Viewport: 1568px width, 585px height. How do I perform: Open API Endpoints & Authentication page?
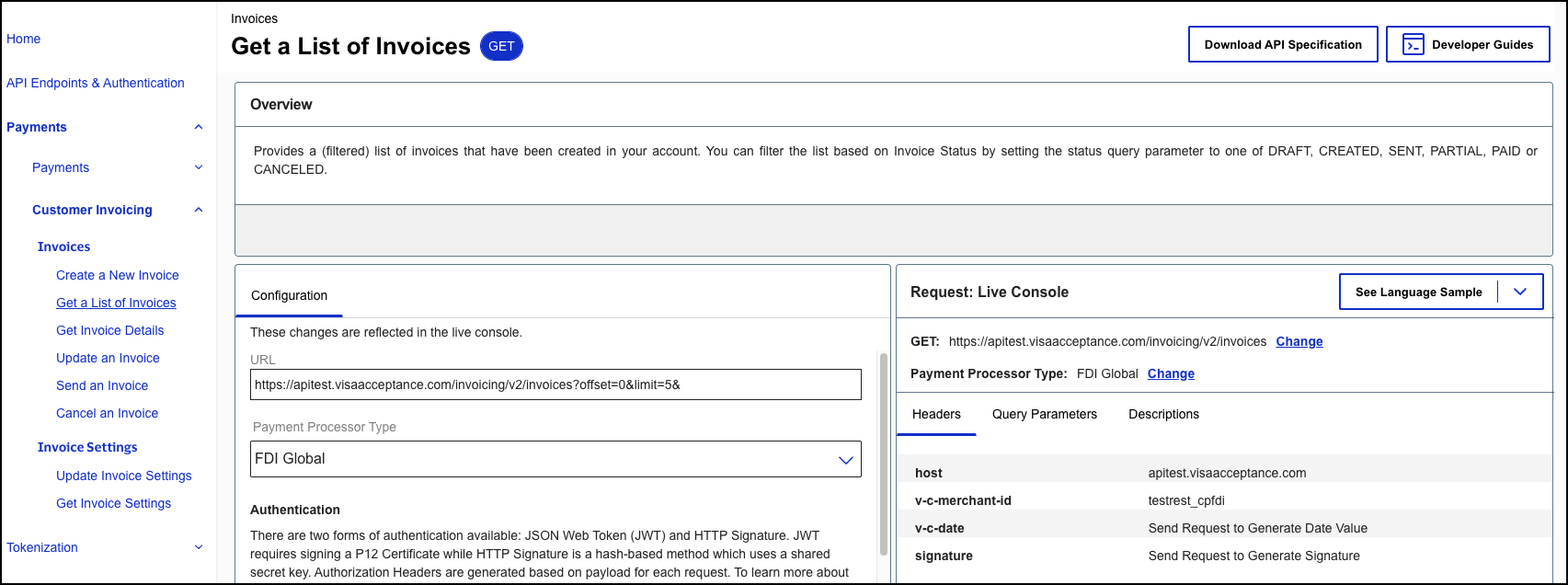point(96,83)
